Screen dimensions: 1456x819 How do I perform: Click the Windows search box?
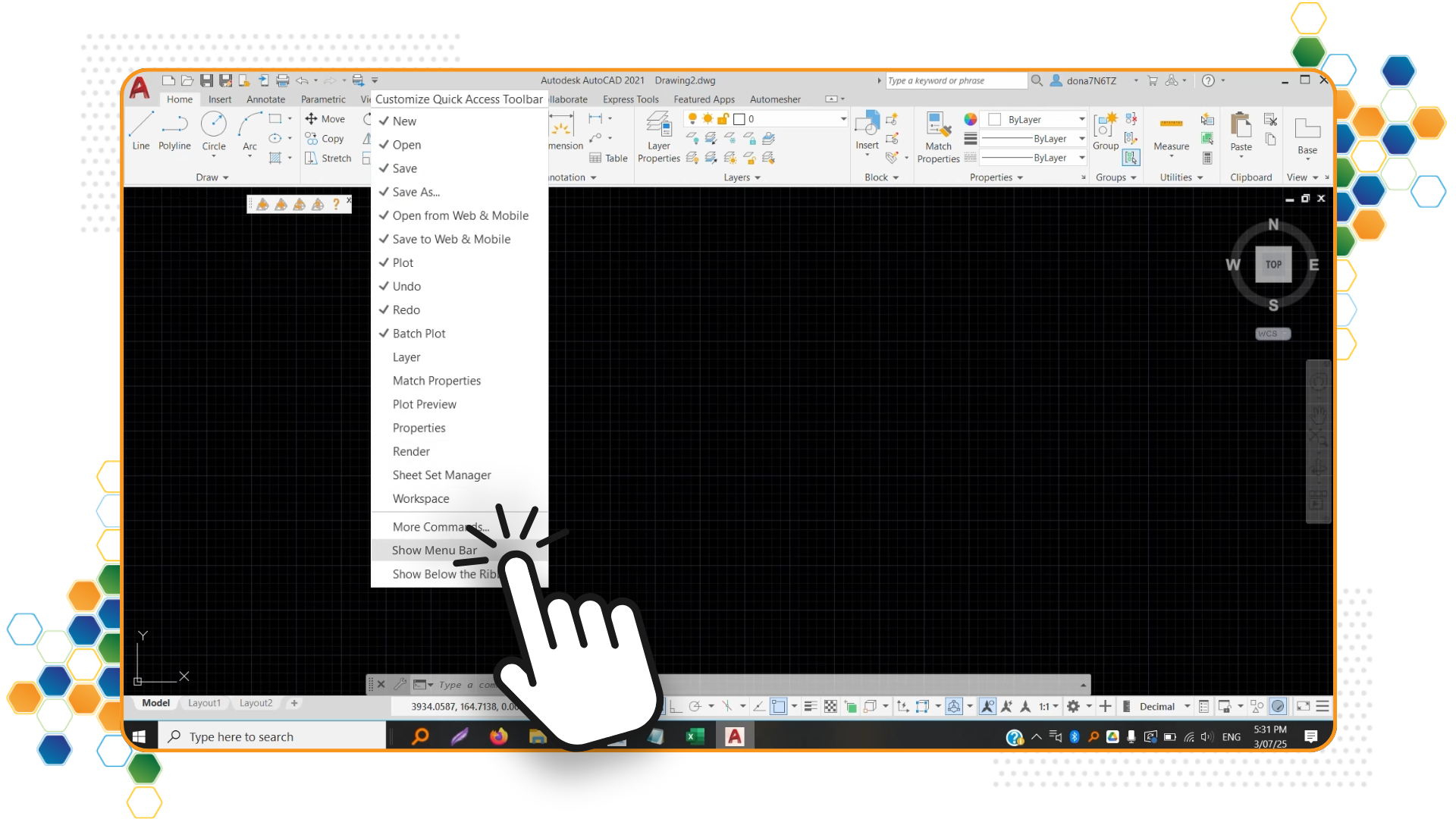point(273,736)
